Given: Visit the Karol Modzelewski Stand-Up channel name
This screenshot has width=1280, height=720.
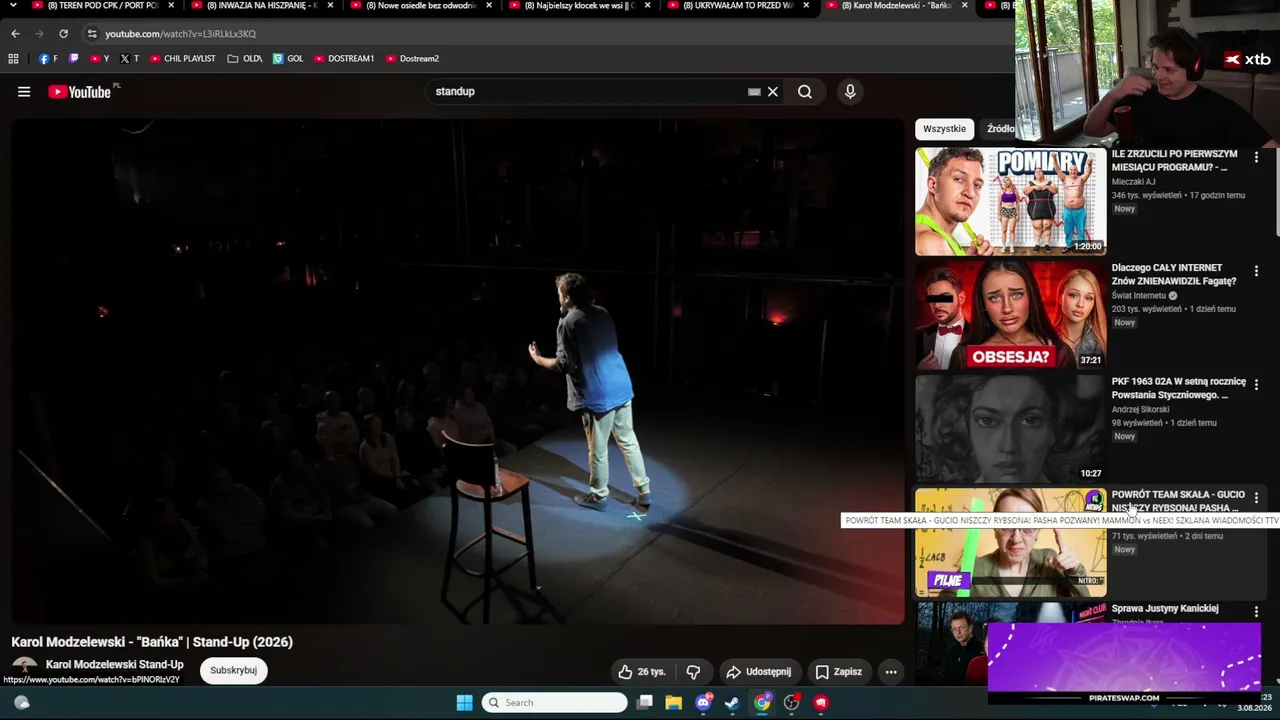Looking at the screenshot, I should [115, 665].
